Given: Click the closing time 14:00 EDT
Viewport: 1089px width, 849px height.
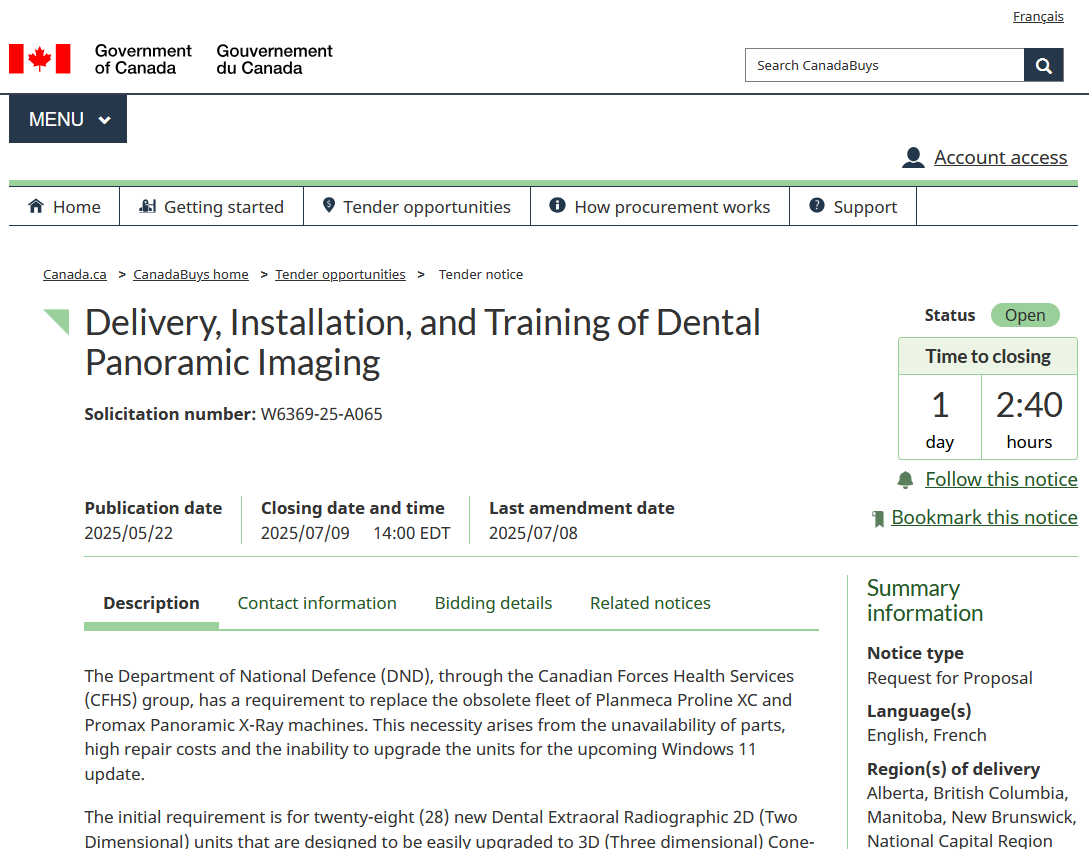Looking at the screenshot, I should click(412, 533).
